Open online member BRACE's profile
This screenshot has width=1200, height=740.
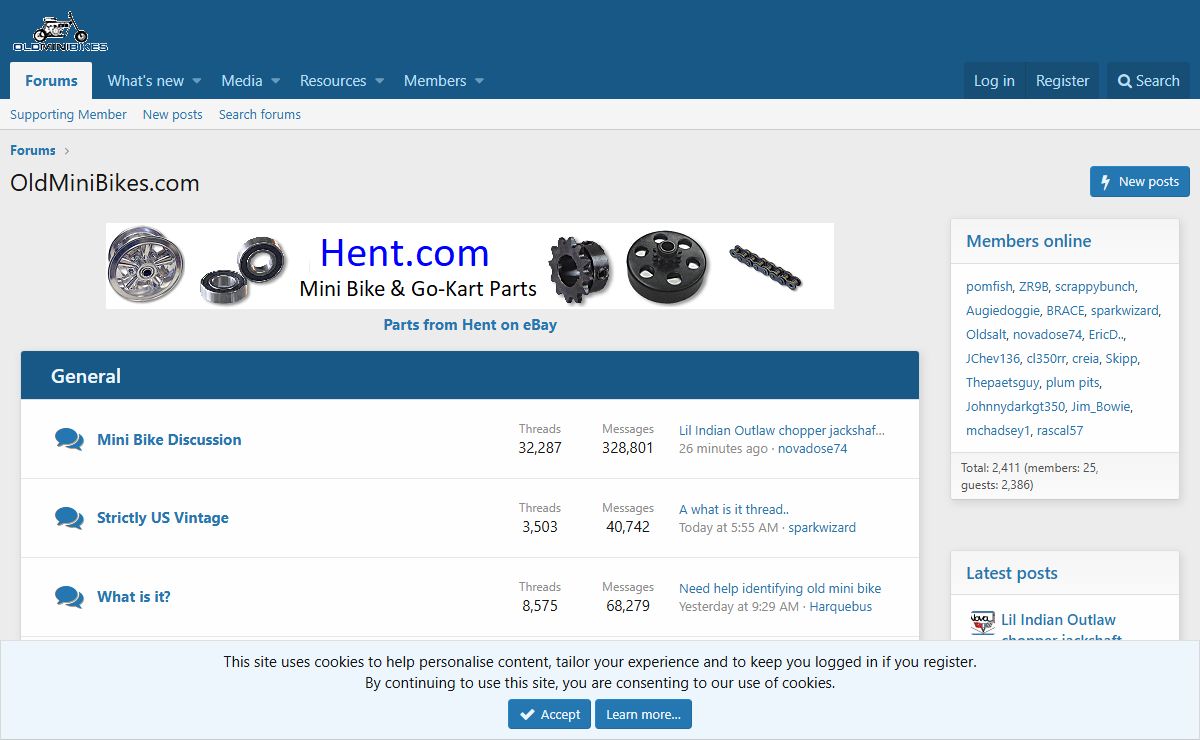pos(1066,311)
